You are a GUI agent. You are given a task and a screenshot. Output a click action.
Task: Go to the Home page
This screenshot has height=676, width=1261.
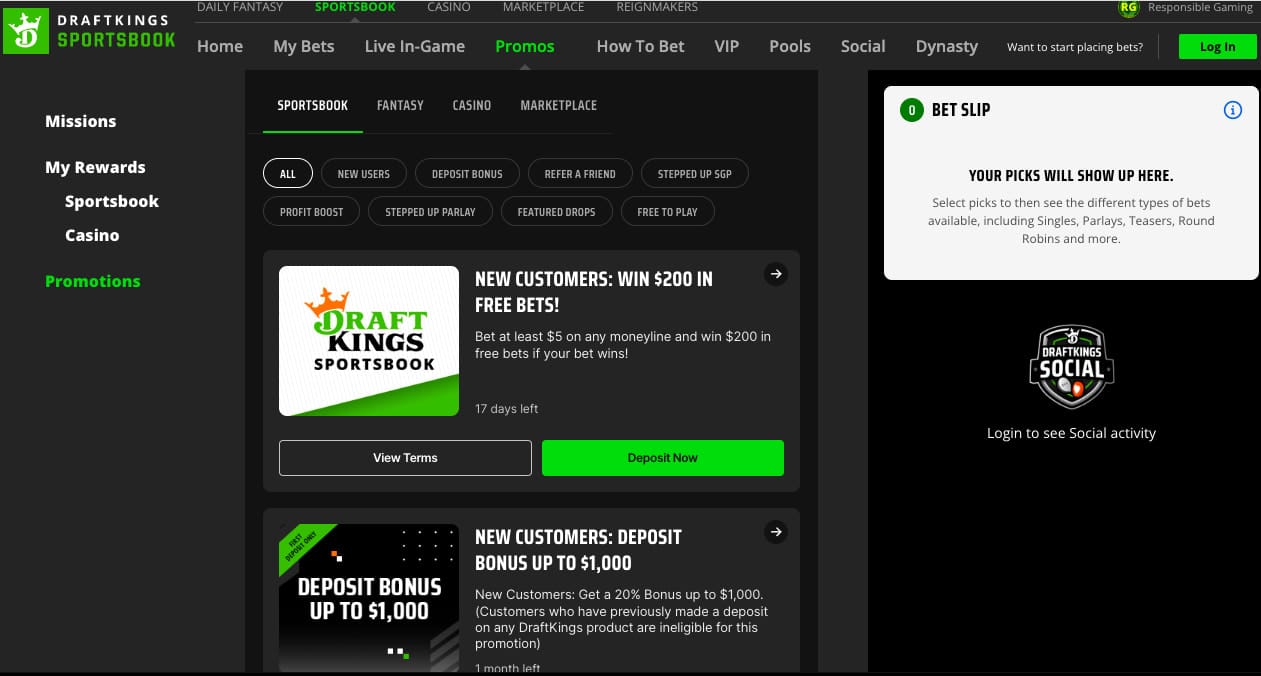(220, 46)
